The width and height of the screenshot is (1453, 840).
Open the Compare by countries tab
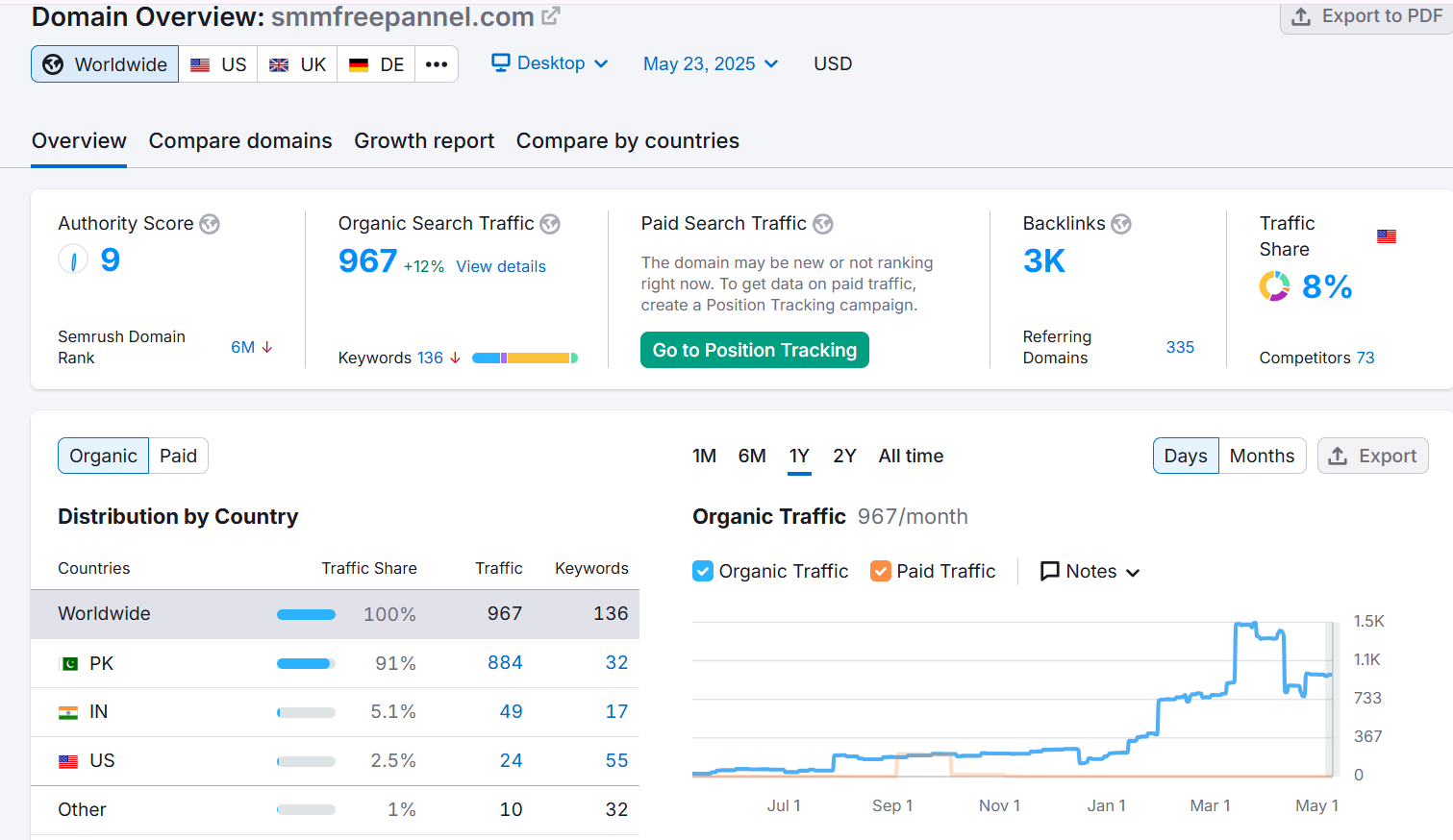(628, 141)
